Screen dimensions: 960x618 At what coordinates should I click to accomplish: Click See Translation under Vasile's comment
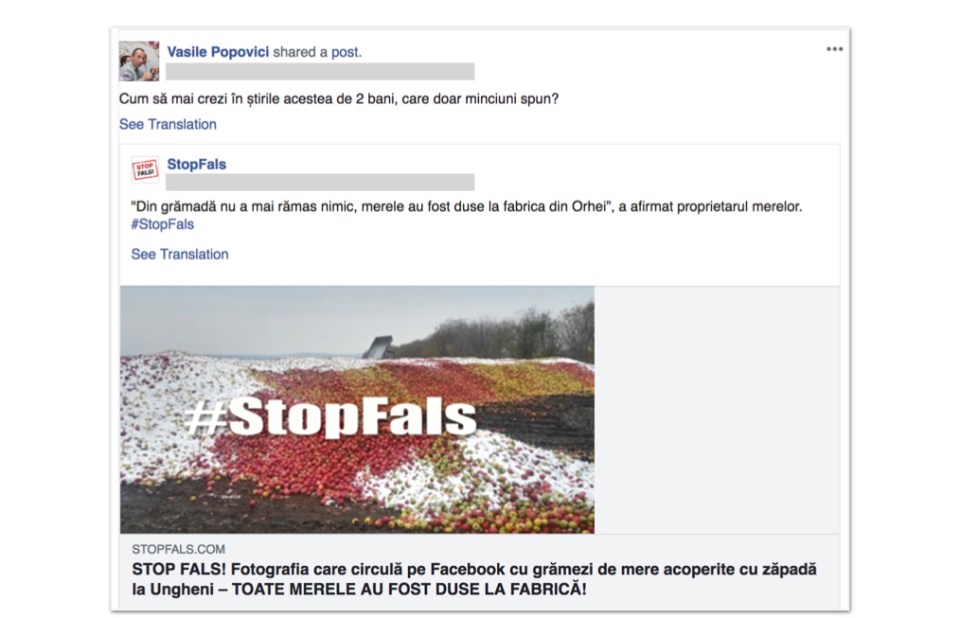168,124
